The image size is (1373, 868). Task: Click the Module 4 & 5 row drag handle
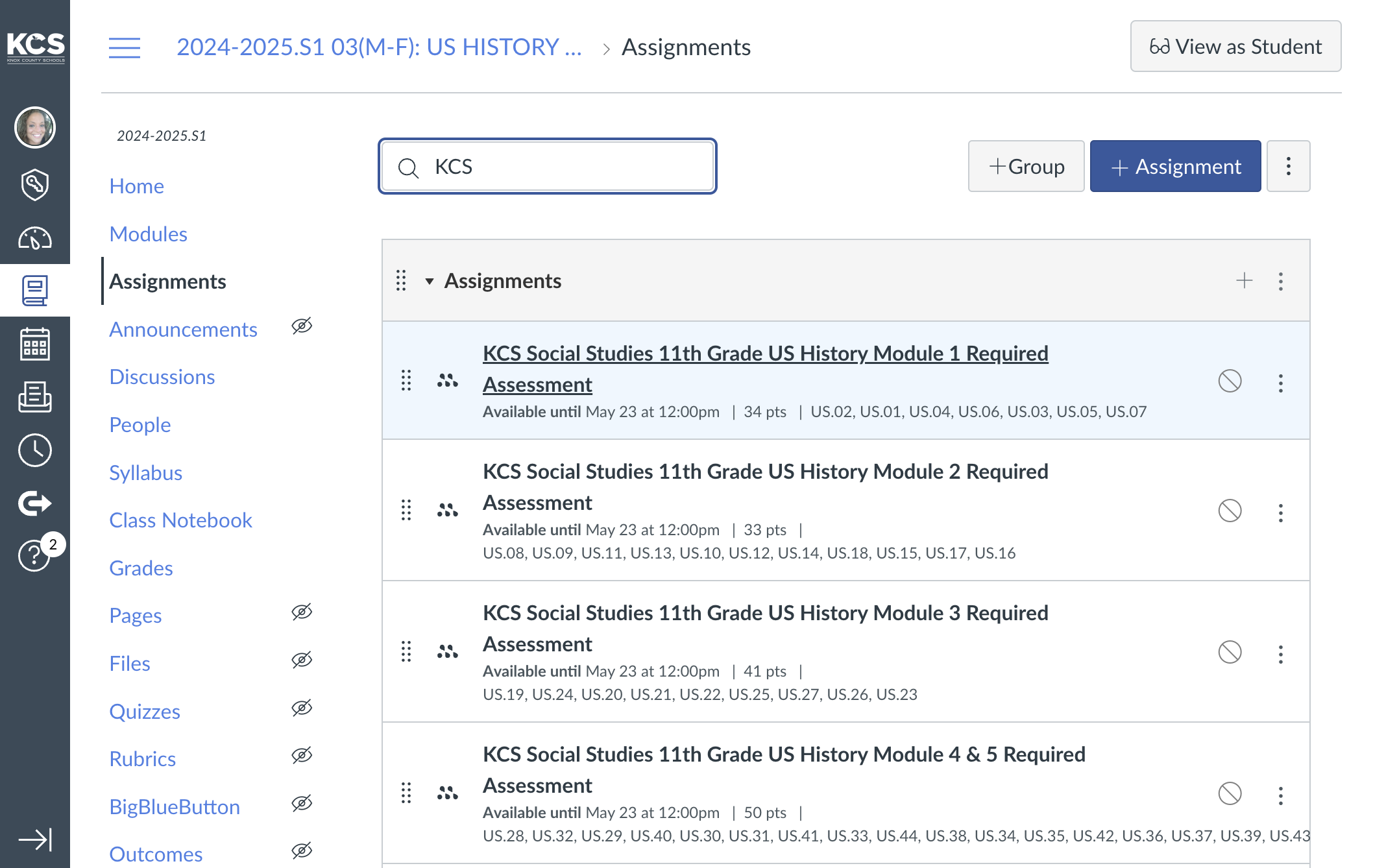406,793
